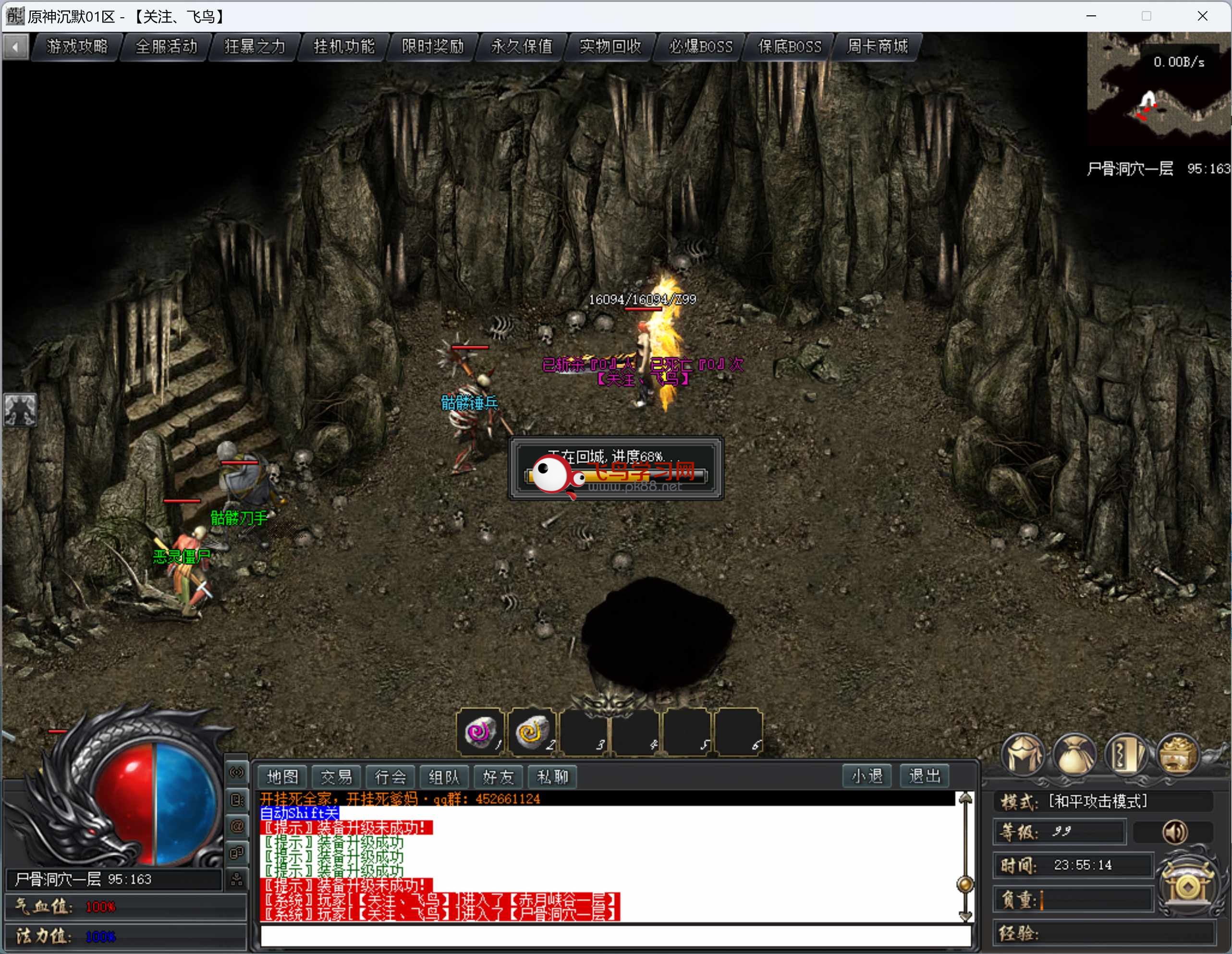This screenshot has height=954, width=1232.
Task: Collapse top menu with left arrow
Action: [16, 46]
